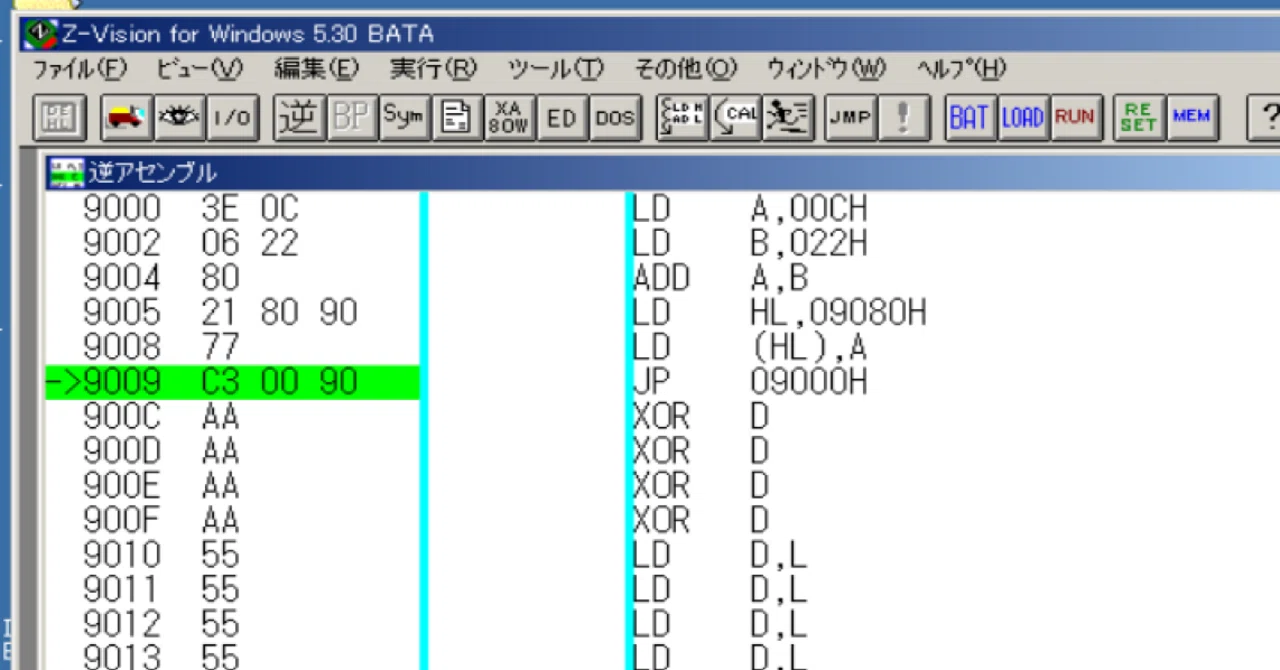The height and width of the screenshot is (670, 1280).
Task: Select address 9000 in the disassembly
Action: pos(122,209)
